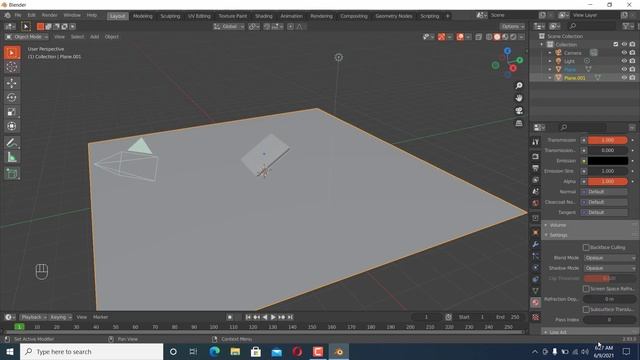Open the World properties tab

click(x=536, y=203)
